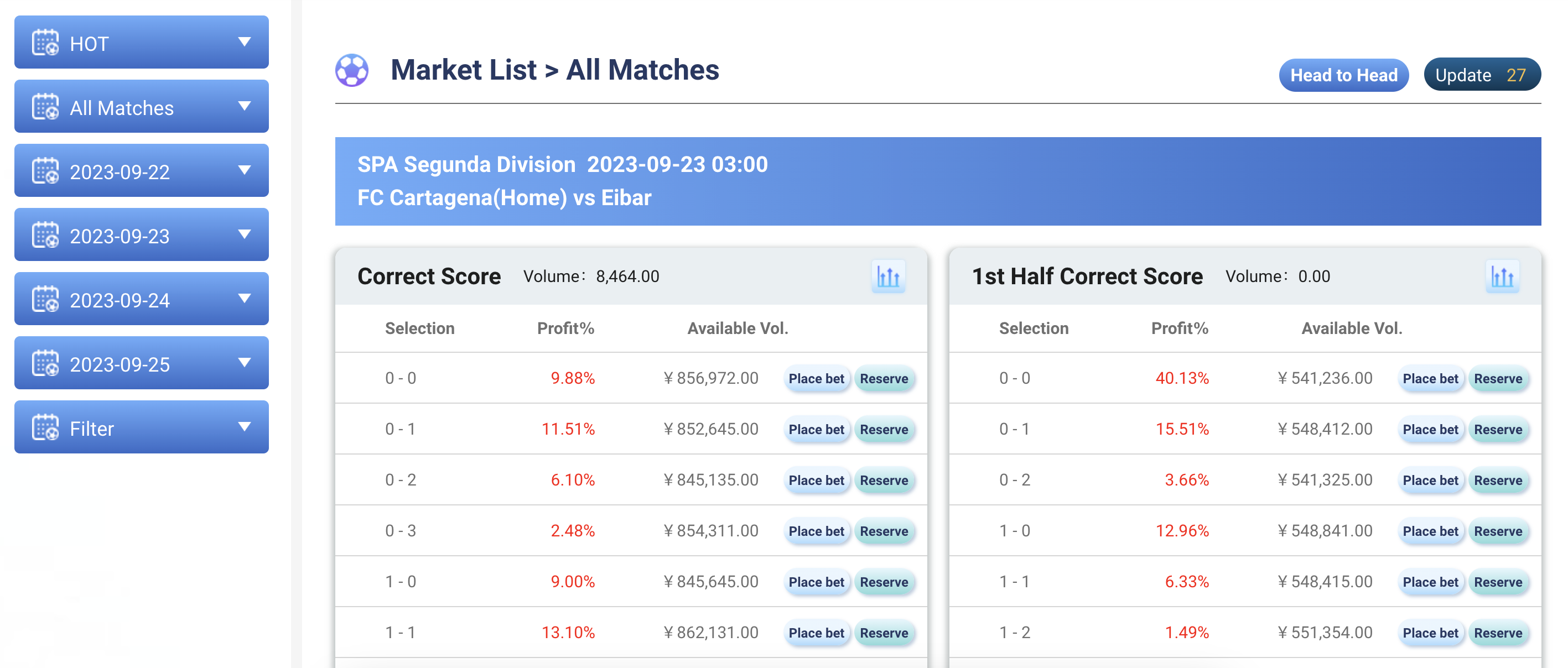This screenshot has width=1568, height=668.
Task: Place bet on 1st Half 0 - 0
Action: pyautogui.click(x=1430, y=378)
